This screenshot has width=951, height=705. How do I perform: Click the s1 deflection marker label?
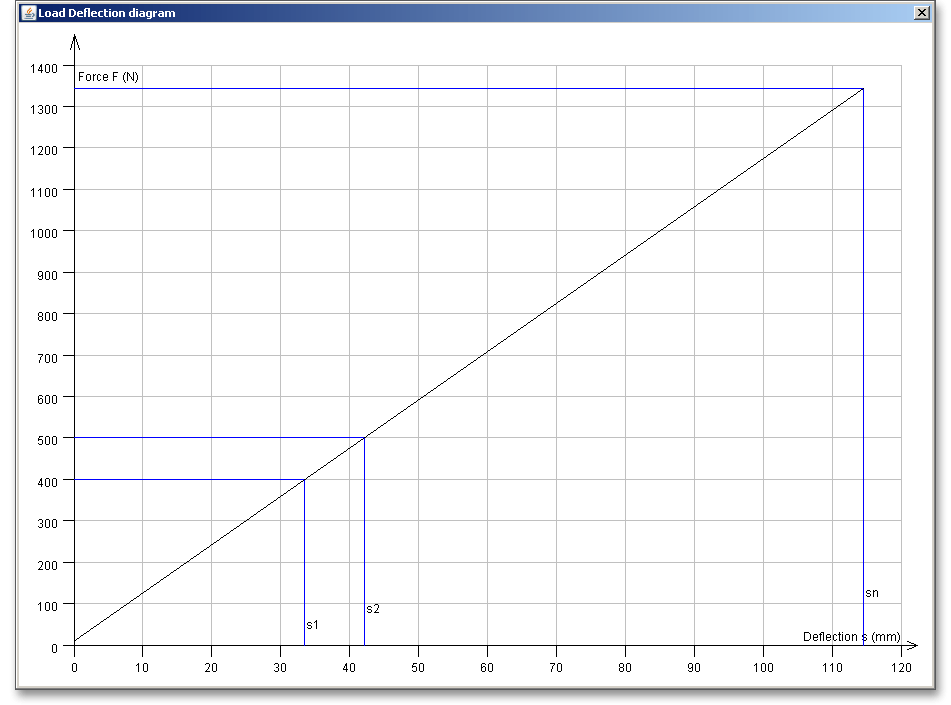click(313, 625)
